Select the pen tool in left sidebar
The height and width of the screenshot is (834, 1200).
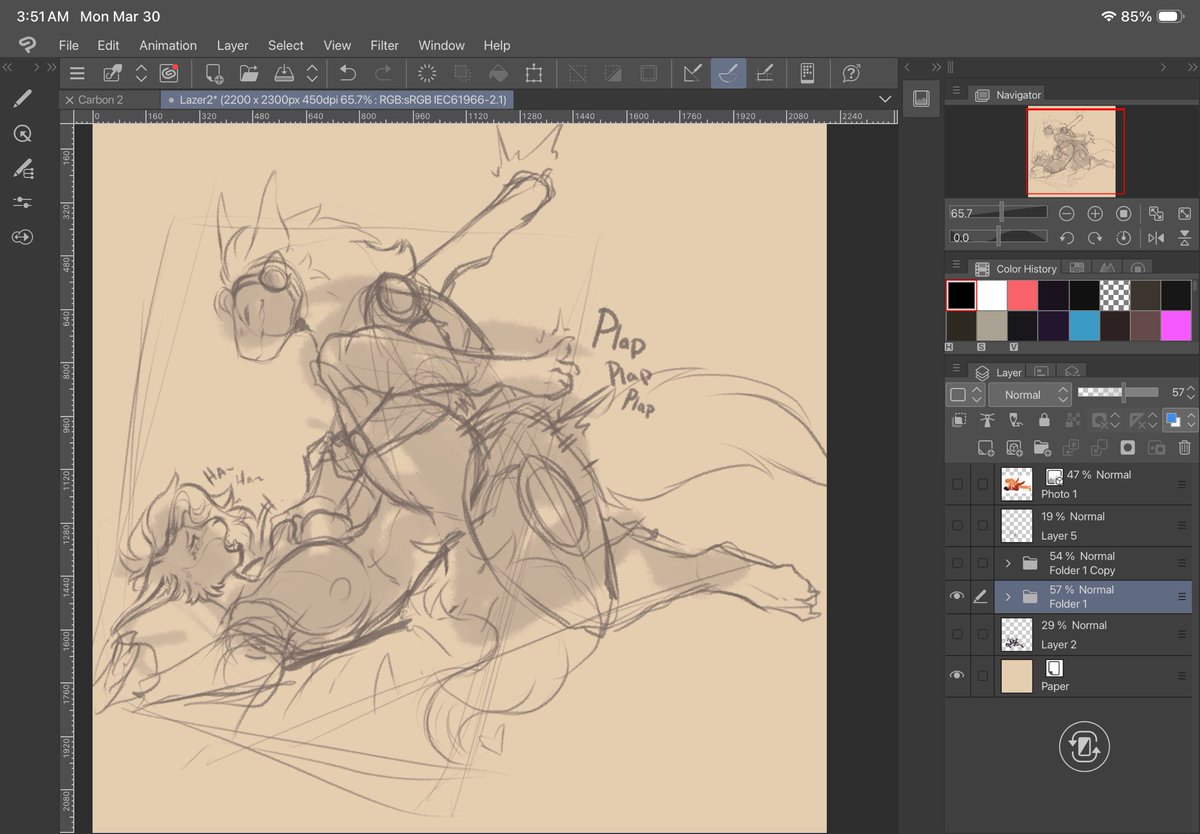click(x=22, y=98)
